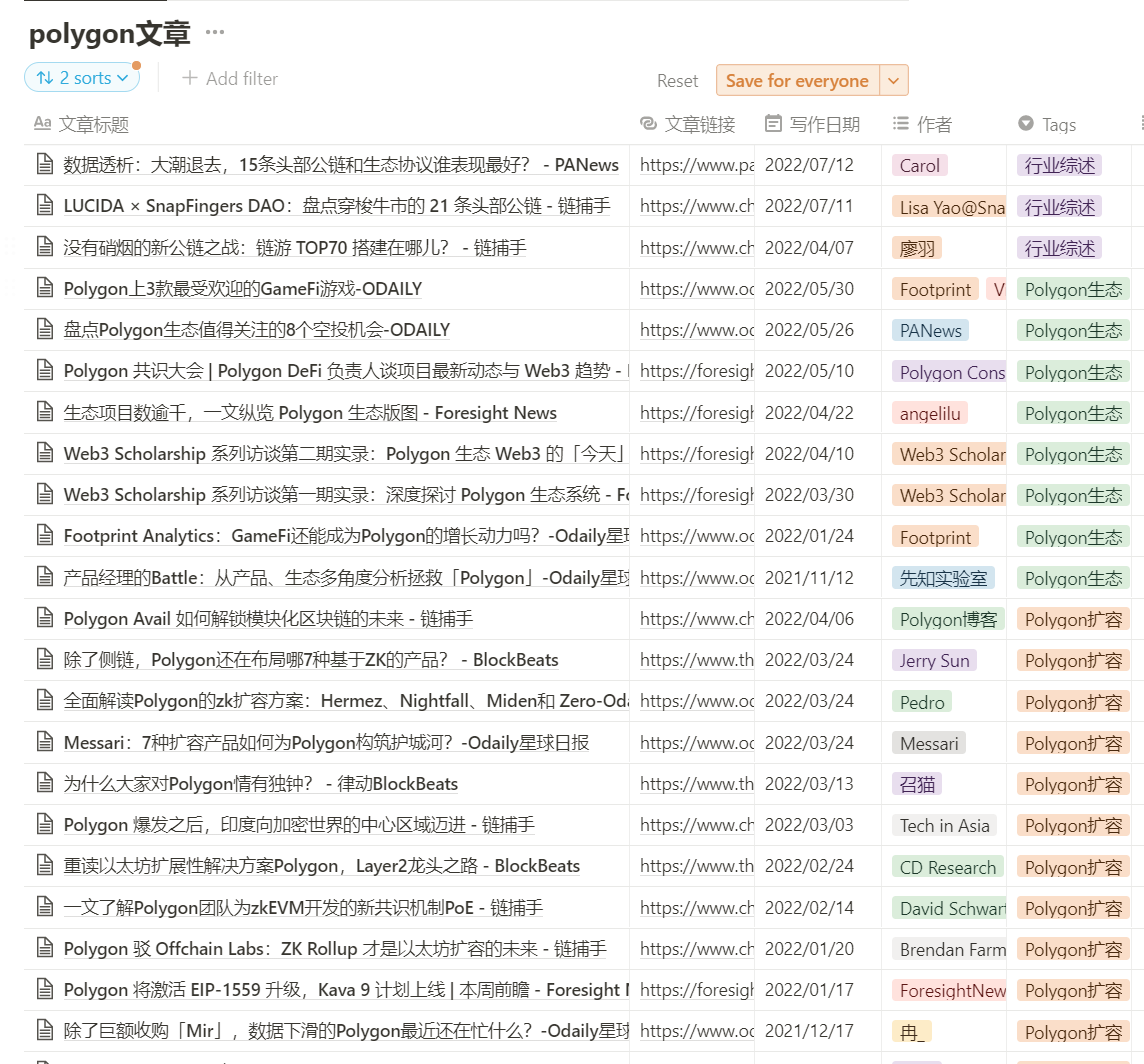Screen dimensions: 1144x1064
Task: Click Add filter
Action: click(230, 79)
